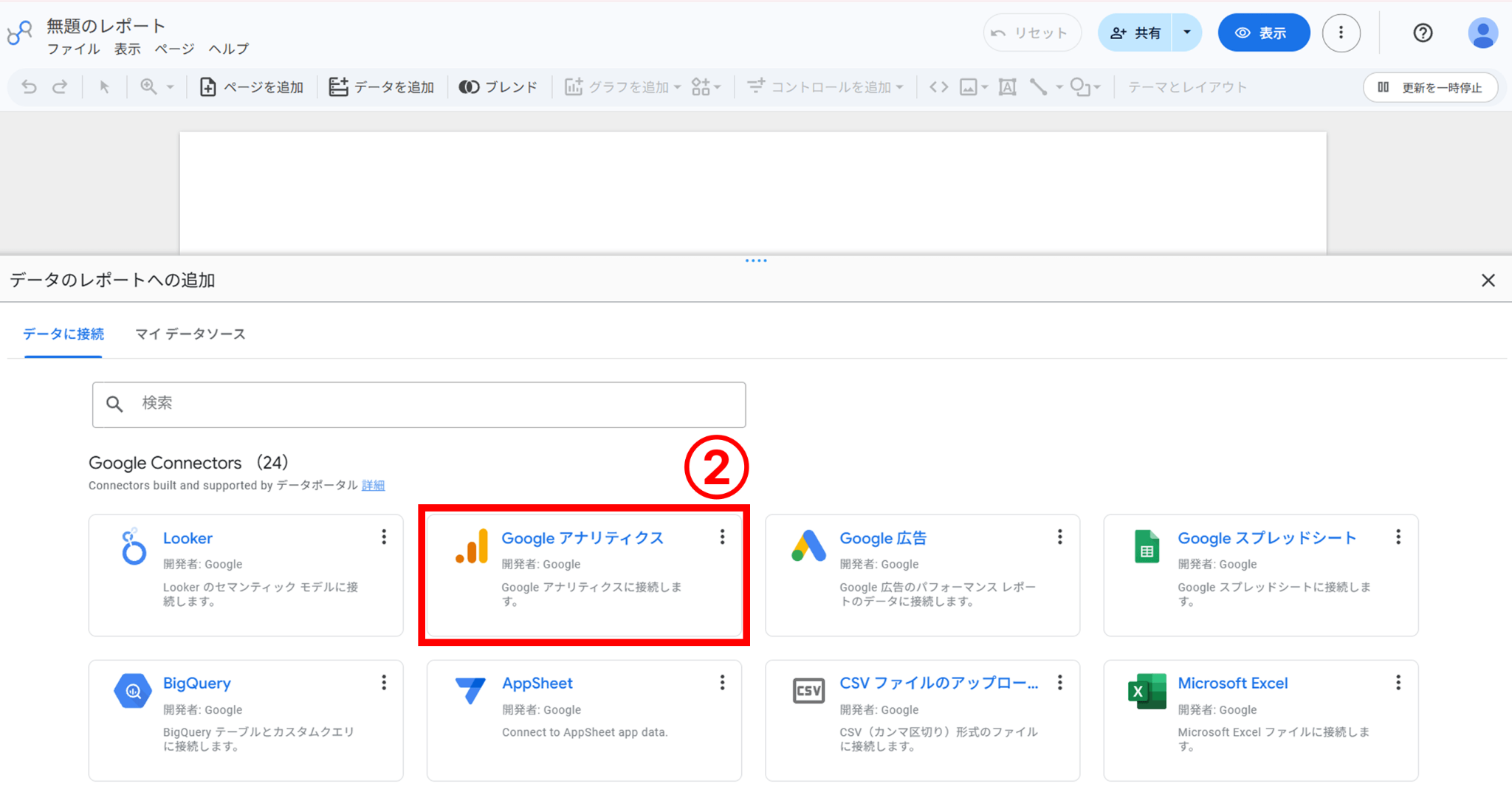Click the URL embed code icon
The height and width of the screenshot is (795, 1512).
(938, 87)
